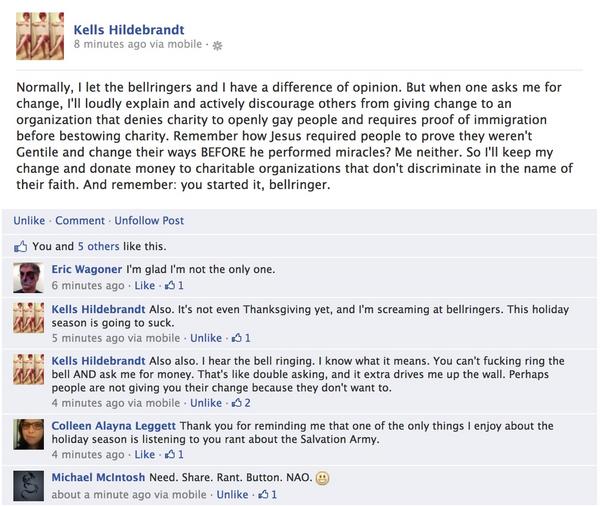Unlike Michael McIntosh's comment
Screen dimensions: 600x506
pyautogui.click(x=232, y=494)
